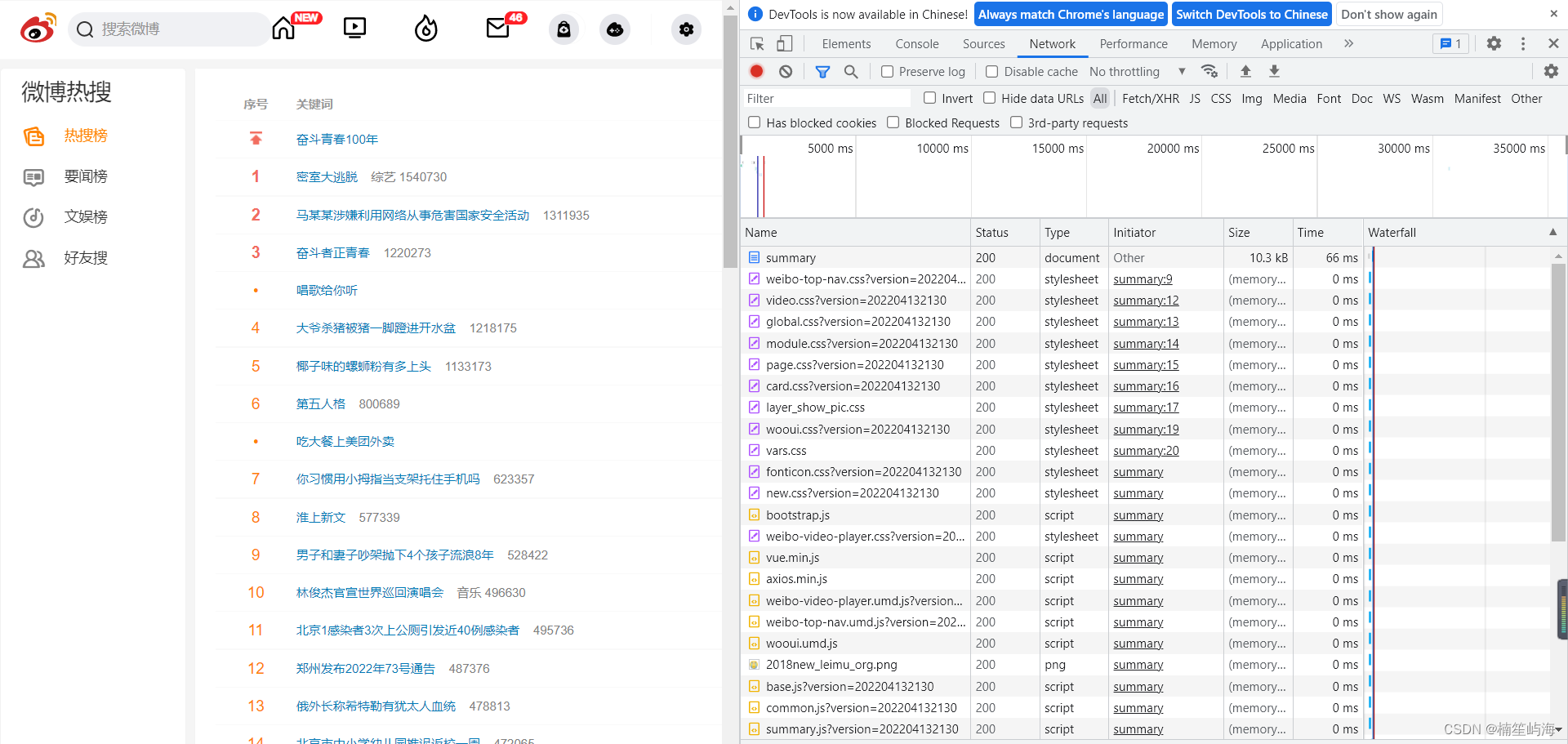This screenshot has height=744, width=1568.
Task: Switch to the Elements tab
Action: (846, 44)
